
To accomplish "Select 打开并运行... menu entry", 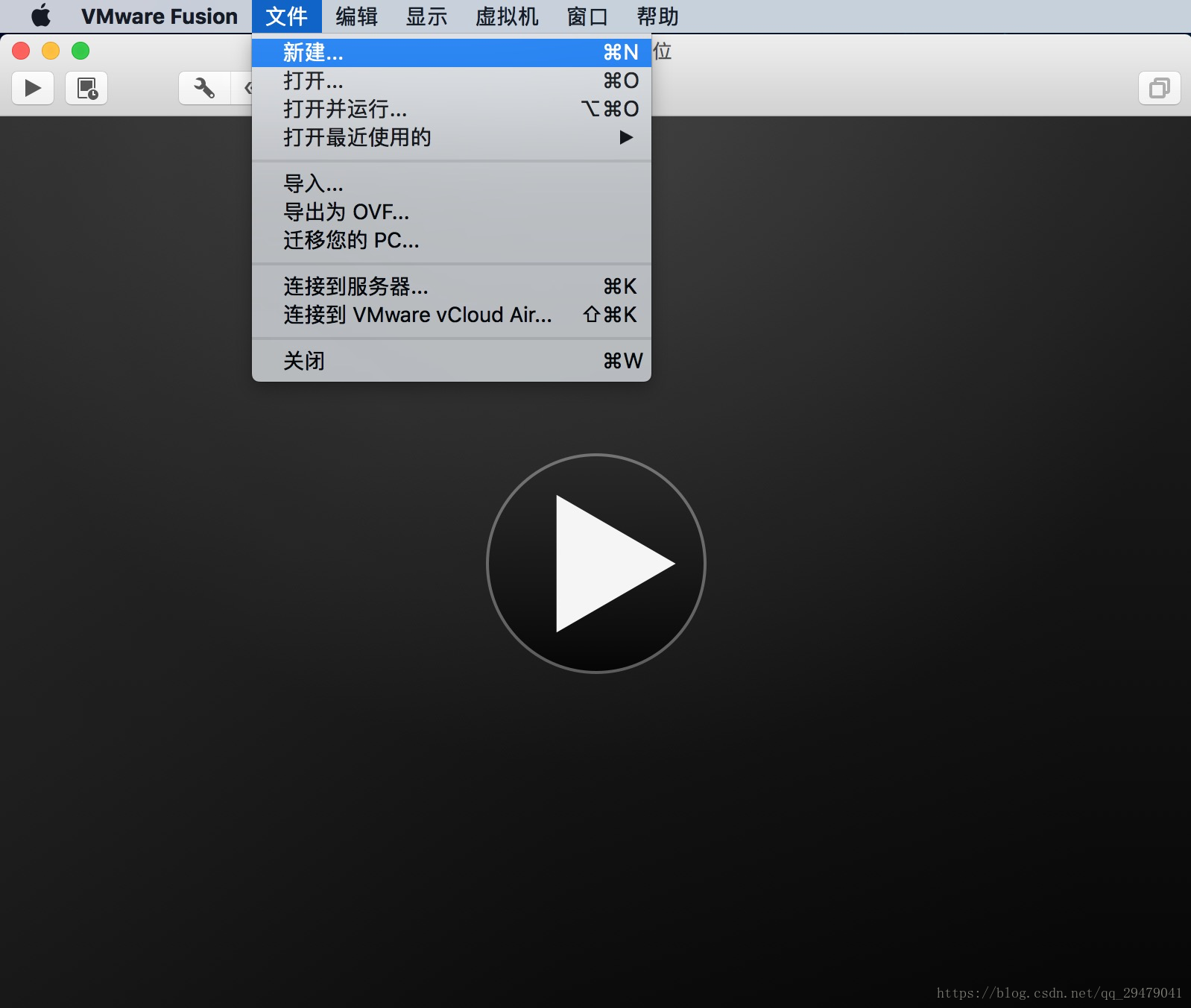I will pos(452,109).
